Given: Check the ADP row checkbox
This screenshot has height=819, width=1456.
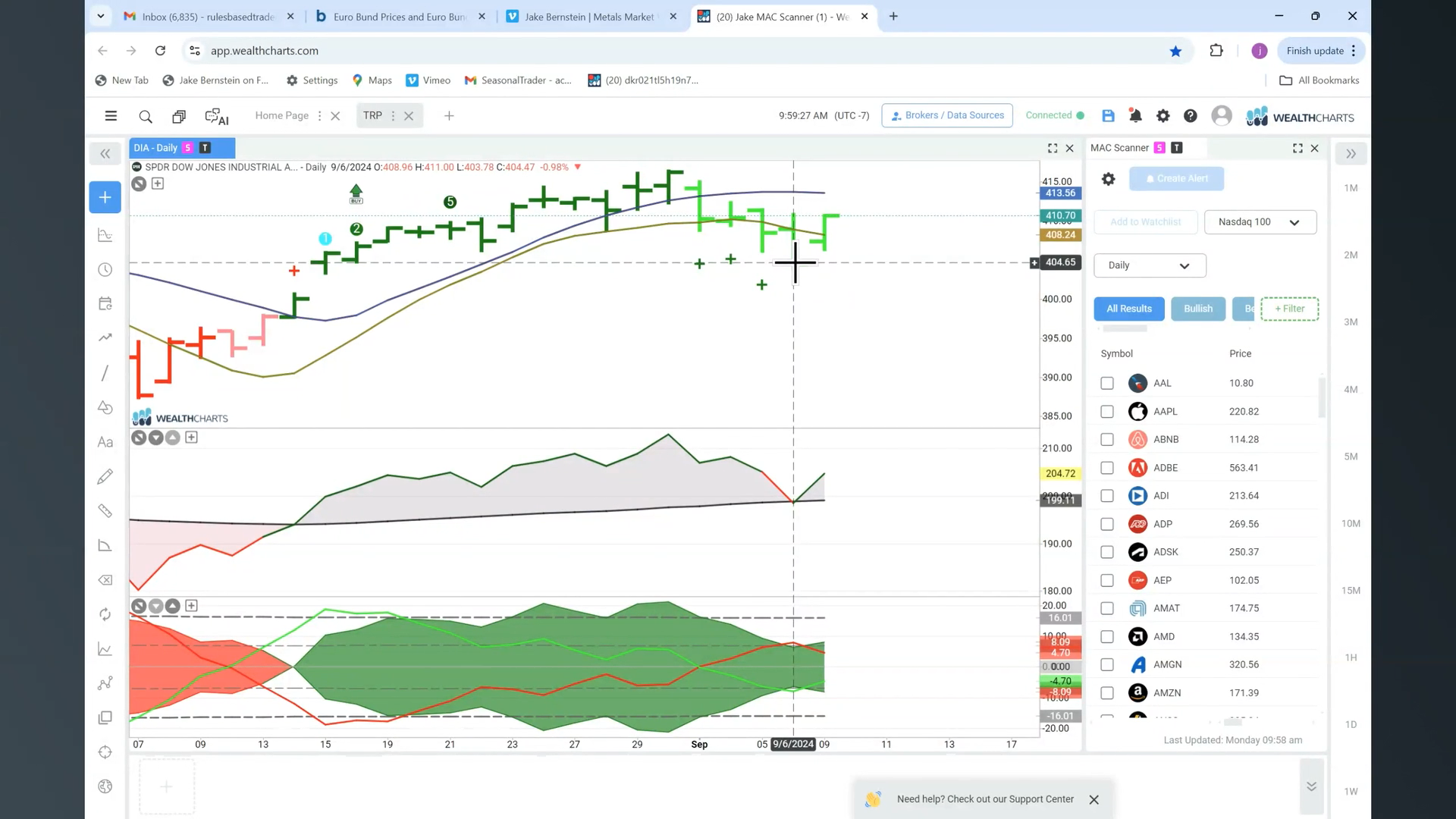Looking at the screenshot, I should coord(1107,524).
